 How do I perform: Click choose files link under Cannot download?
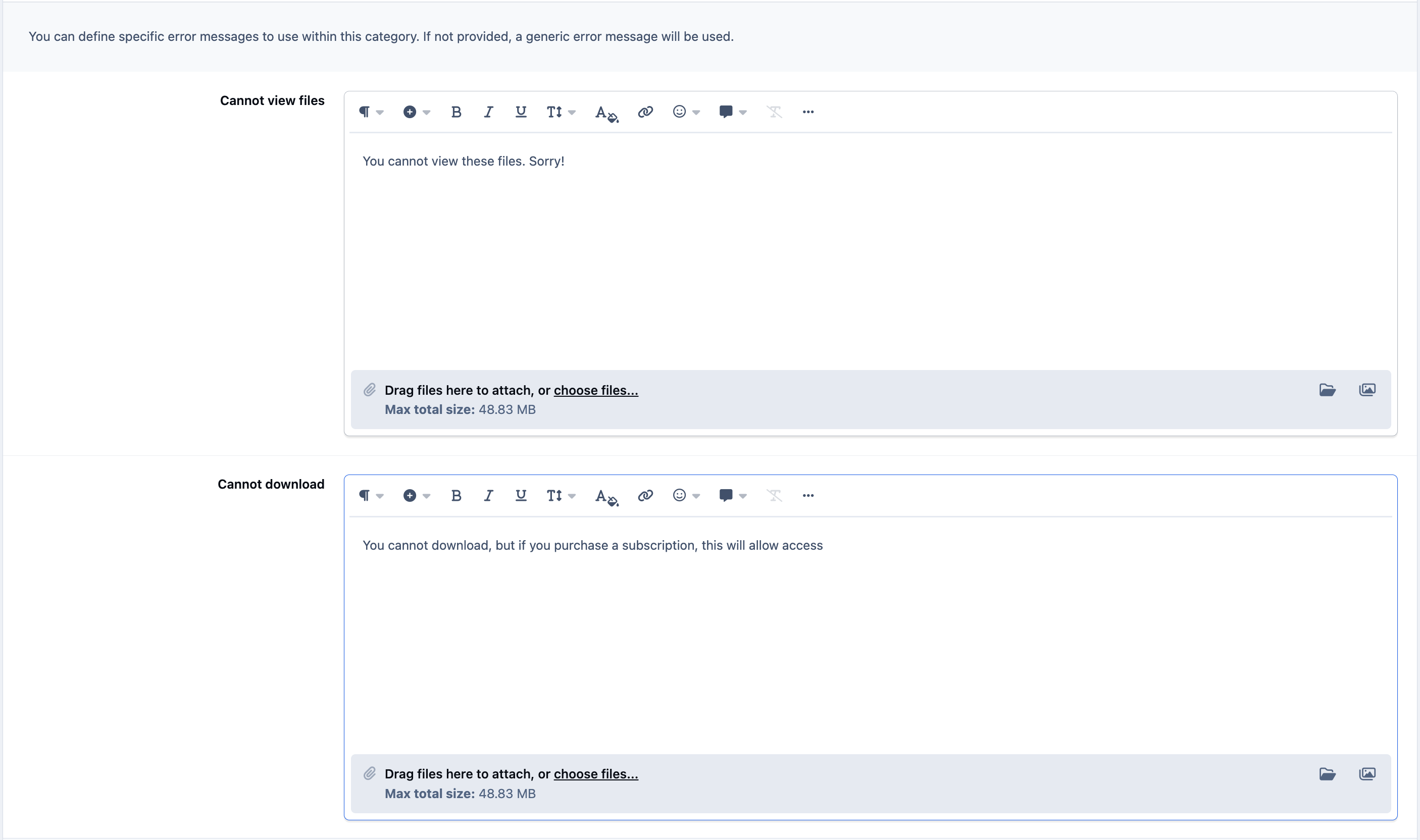(596, 774)
